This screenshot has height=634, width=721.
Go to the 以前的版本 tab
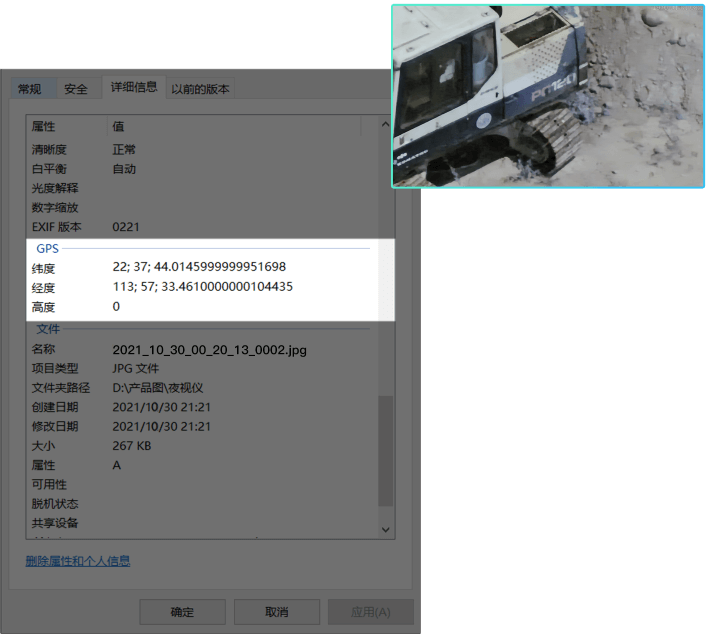[x=200, y=89]
